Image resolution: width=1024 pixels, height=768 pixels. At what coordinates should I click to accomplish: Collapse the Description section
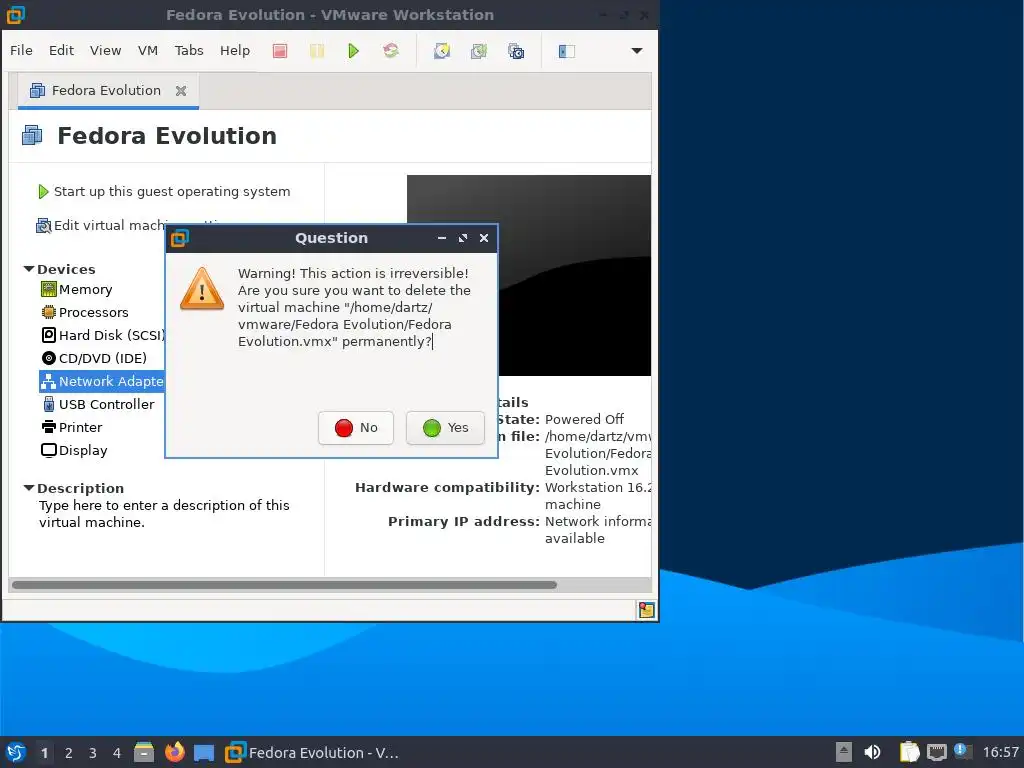(29, 488)
